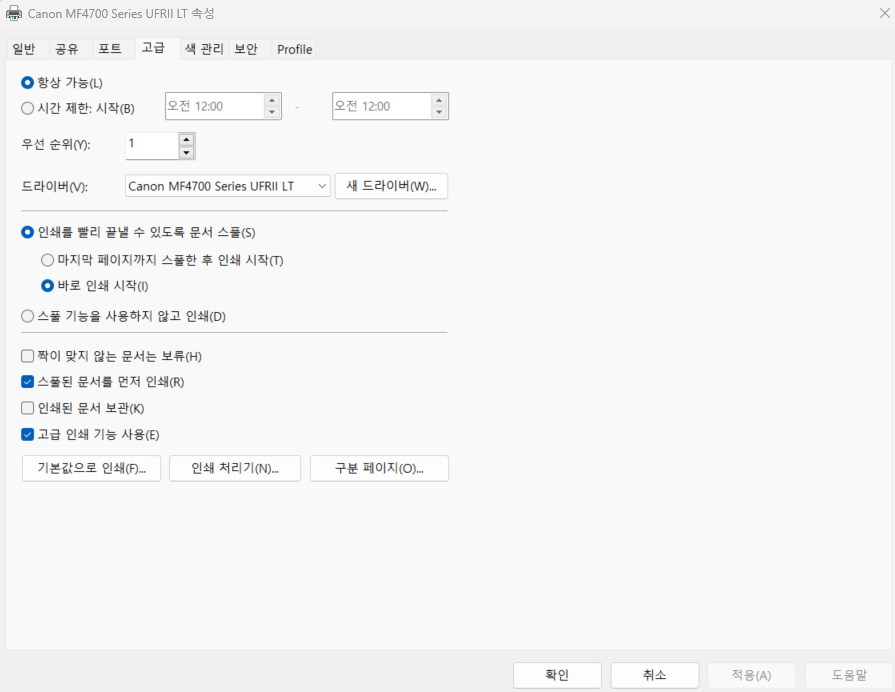The width and height of the screenshot is (895, 692).
Task: Click the 새 드라이버 button
Action: tap(392, 186)
